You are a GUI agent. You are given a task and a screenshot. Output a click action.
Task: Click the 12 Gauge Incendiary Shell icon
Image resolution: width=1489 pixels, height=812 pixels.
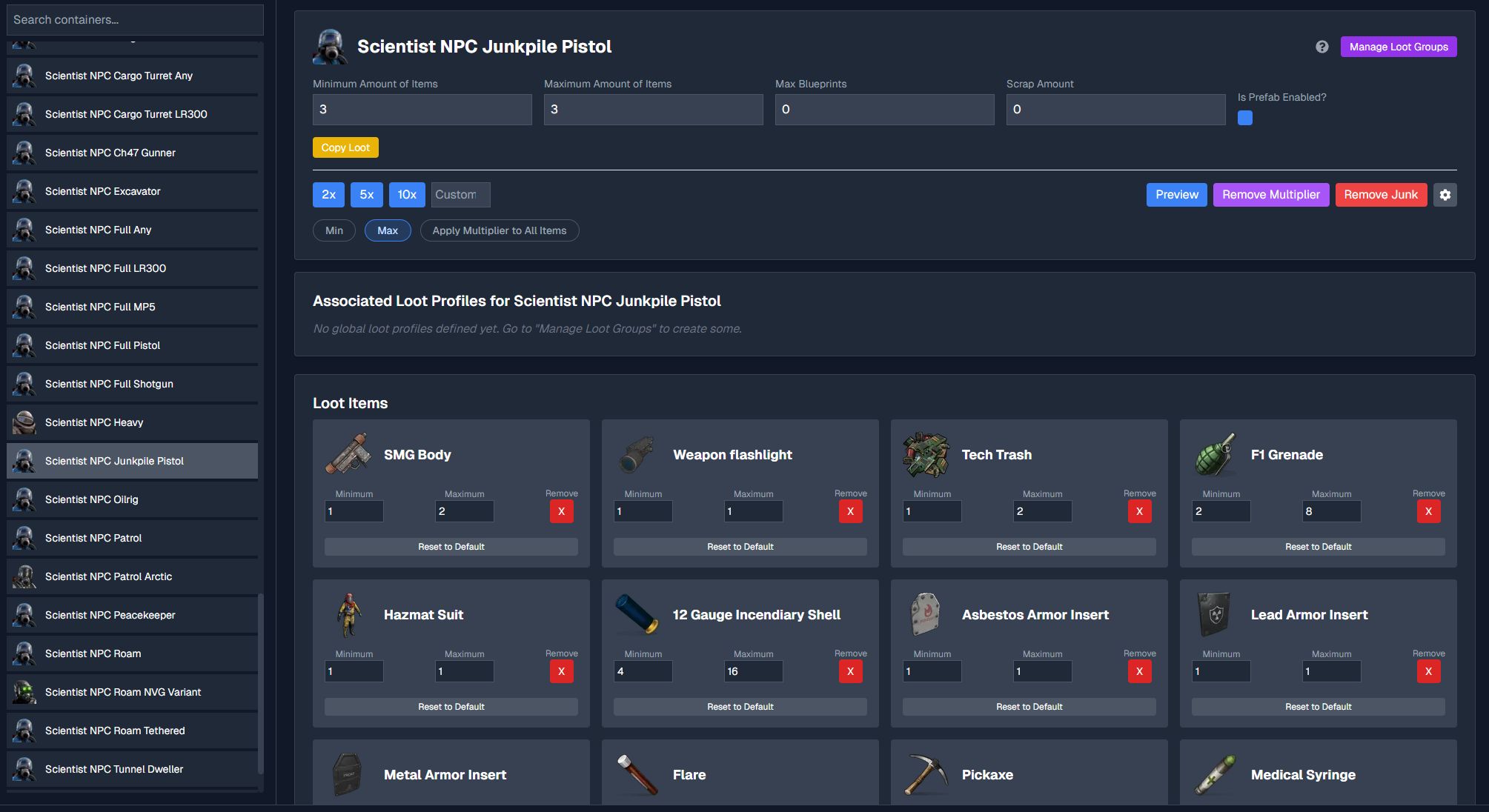click(637, 614)
